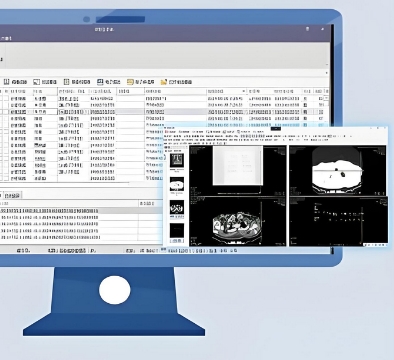The image size is (394, 360).
Task: Select the first series thumbnail in viewer sidebar
Action: 177,160
